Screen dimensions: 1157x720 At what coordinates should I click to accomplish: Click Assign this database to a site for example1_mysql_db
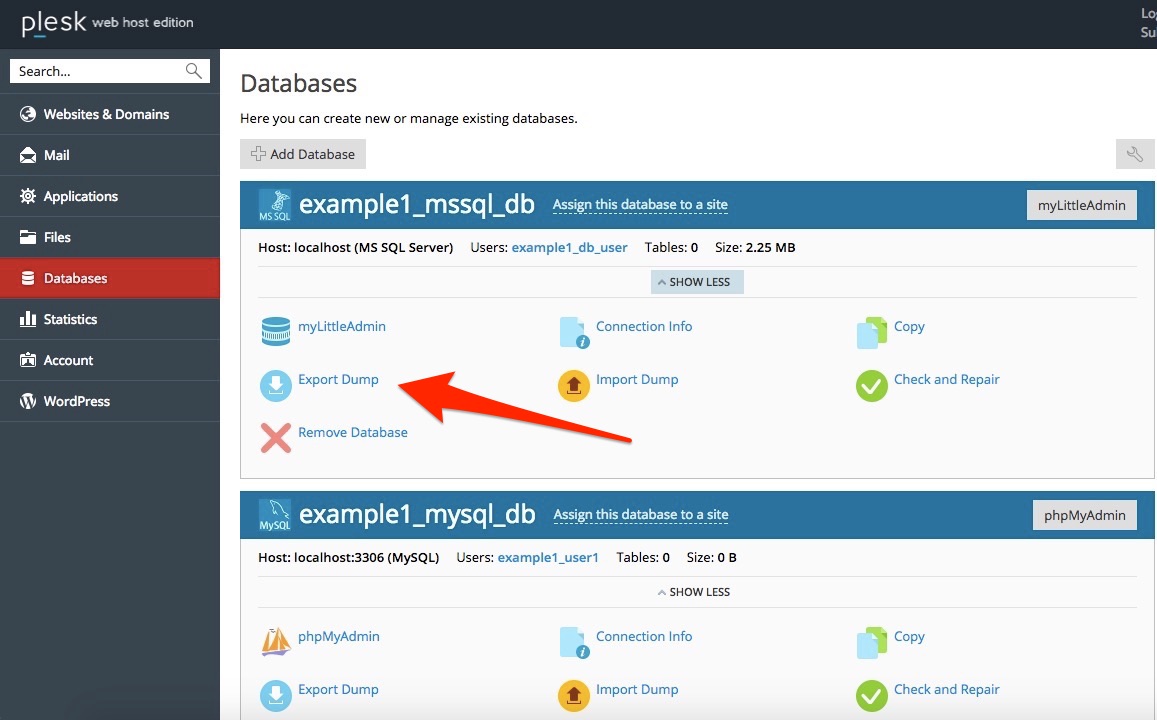click(x=640, y=515)
